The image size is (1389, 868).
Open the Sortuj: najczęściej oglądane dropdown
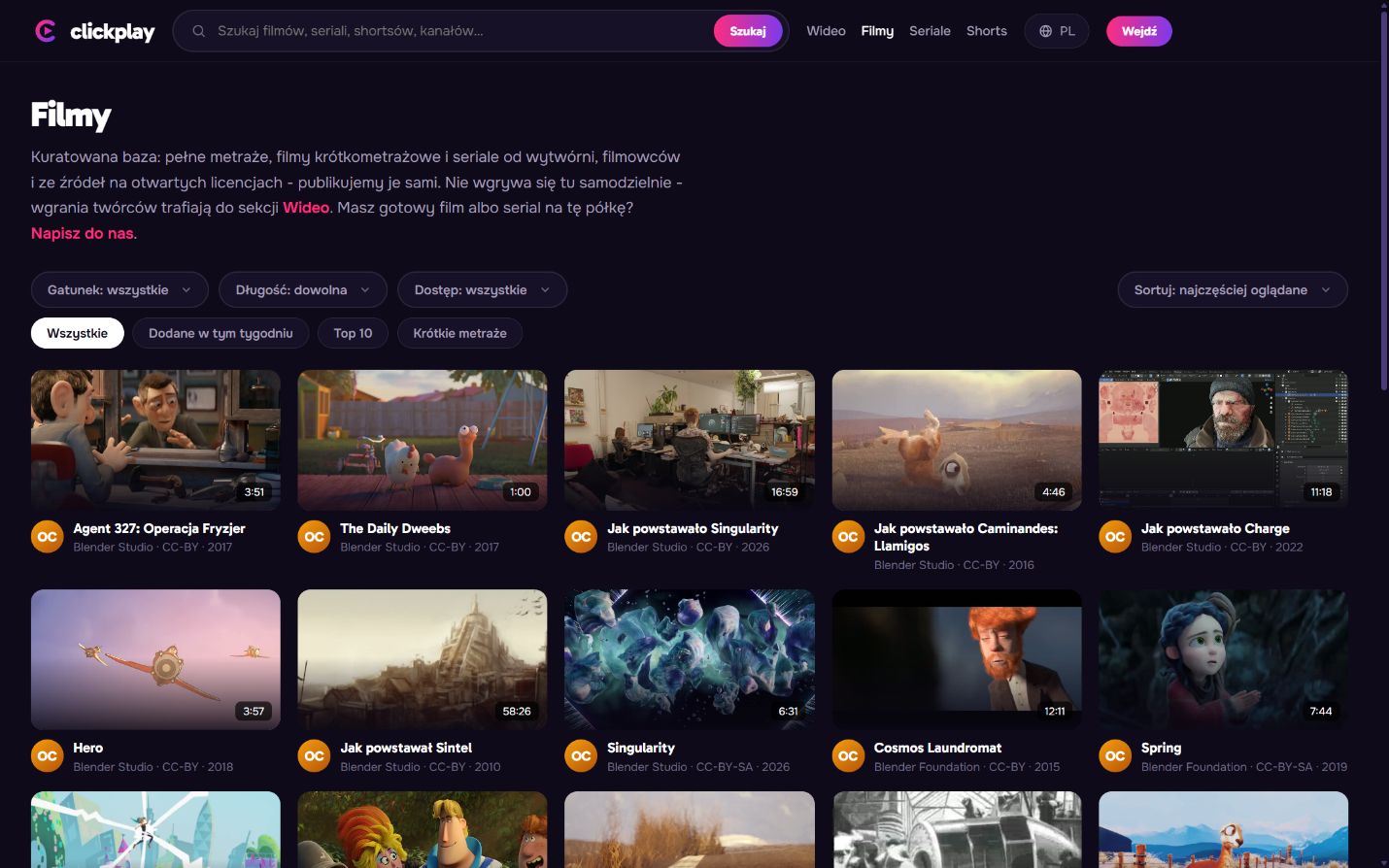point(1233,289)
